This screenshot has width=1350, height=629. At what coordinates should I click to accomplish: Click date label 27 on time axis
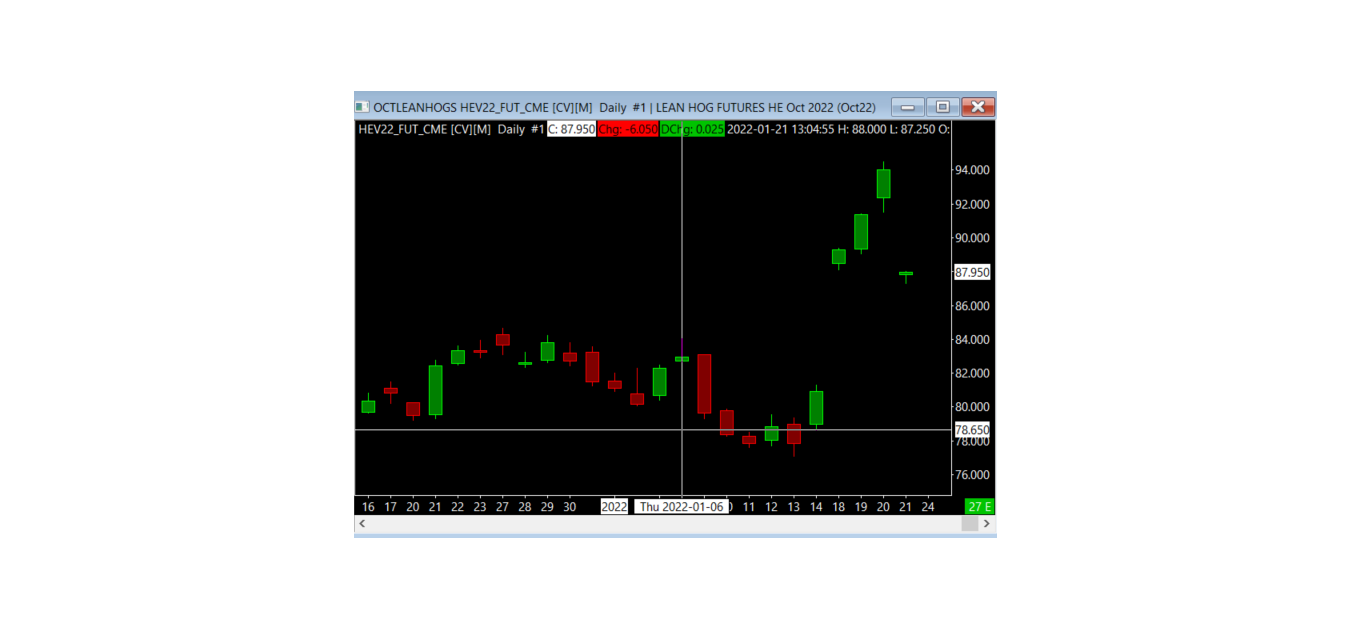502,506
